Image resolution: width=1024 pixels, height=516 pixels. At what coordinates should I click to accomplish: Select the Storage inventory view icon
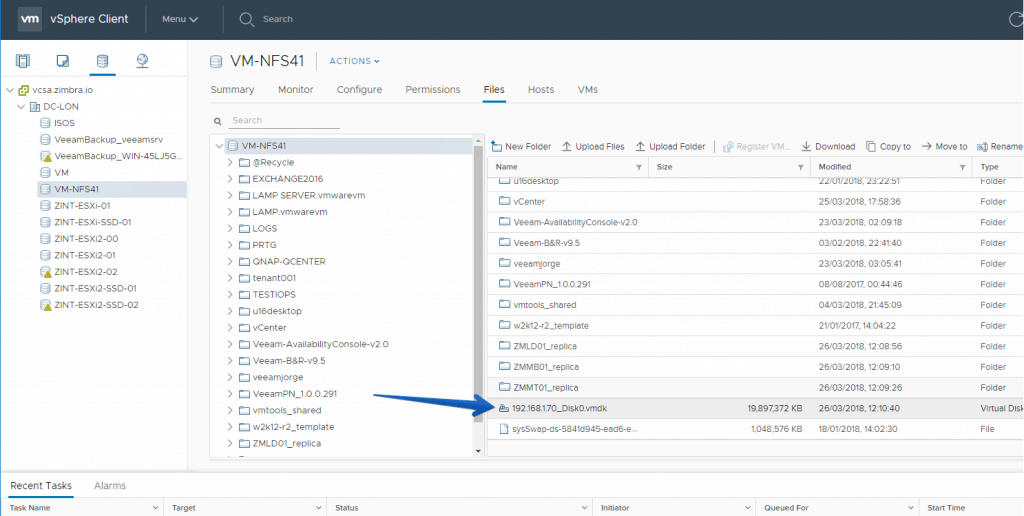[102, 61]
